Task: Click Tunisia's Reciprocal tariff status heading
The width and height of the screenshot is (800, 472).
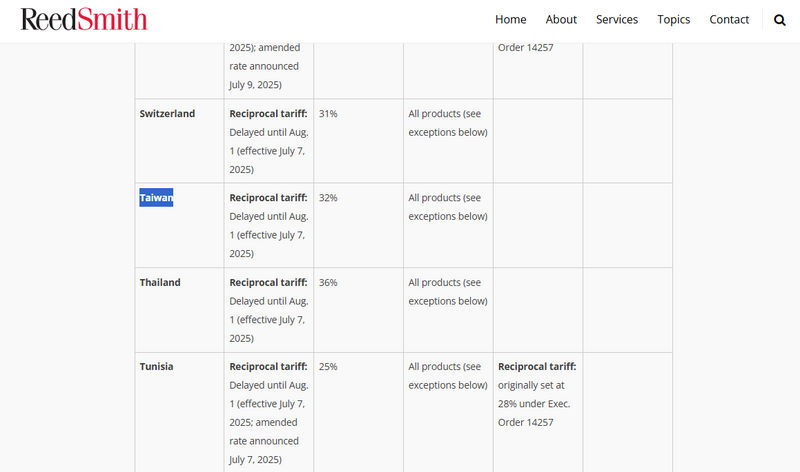Action: [x=268, y=366]
